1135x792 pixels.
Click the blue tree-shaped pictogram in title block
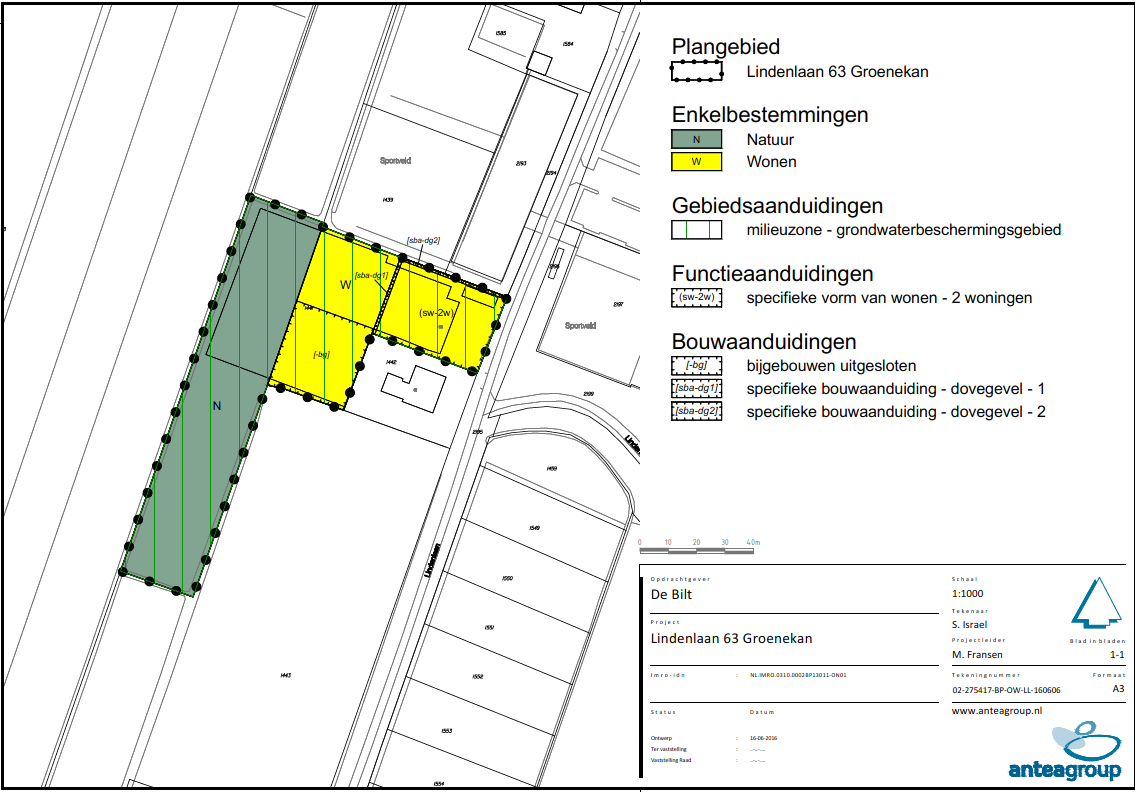pyautogui.click(x=1096, y=602)
